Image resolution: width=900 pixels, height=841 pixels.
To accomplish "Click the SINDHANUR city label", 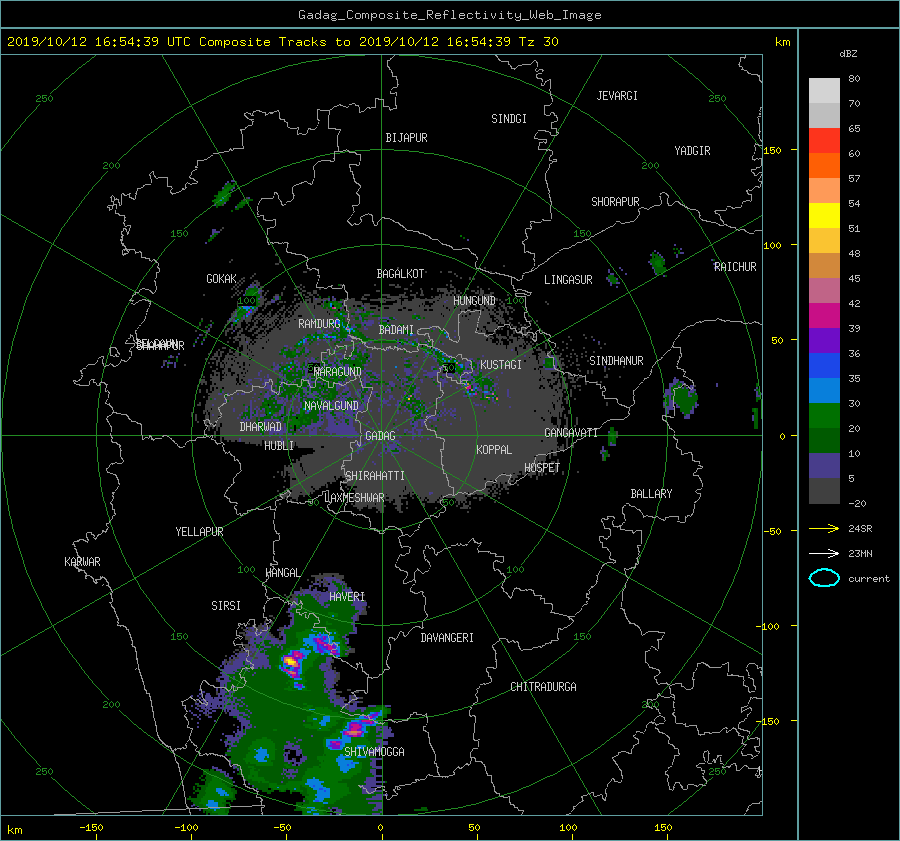I will pyautogui.click(x=616, y=361).
